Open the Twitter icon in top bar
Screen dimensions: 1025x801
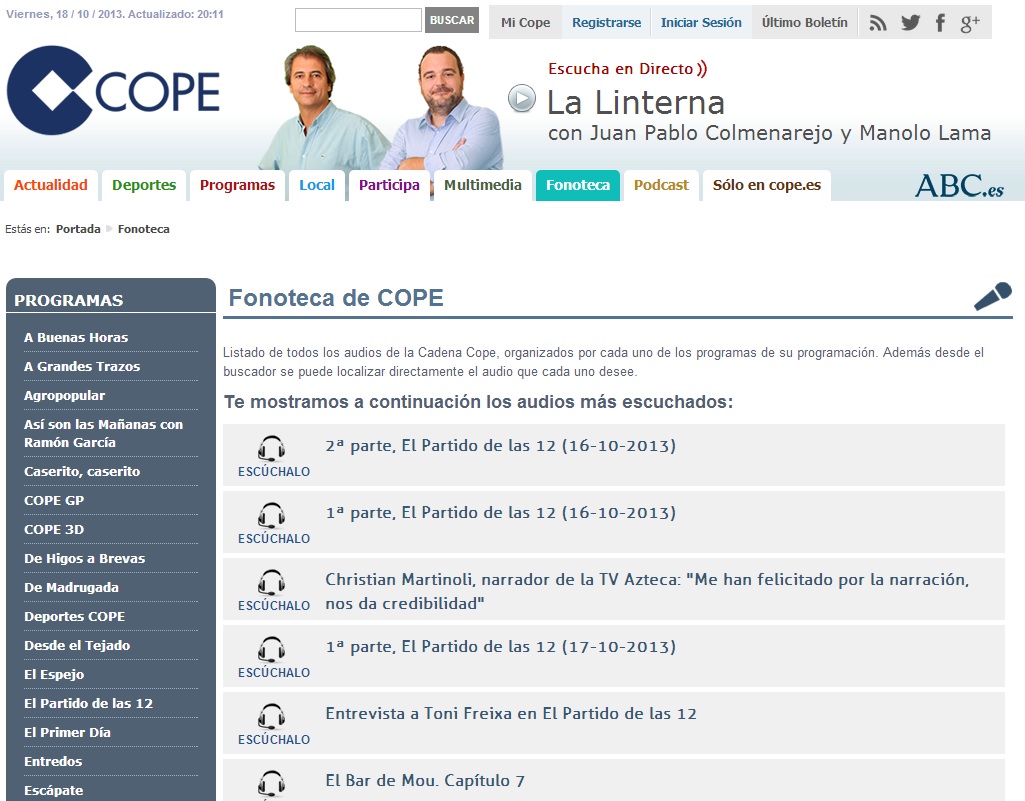910,23
